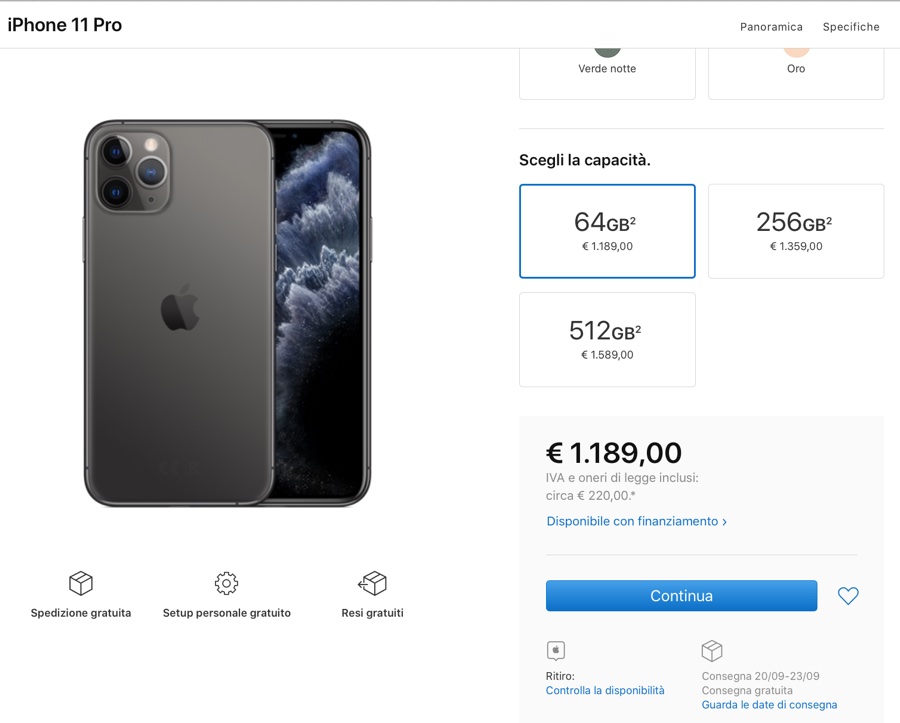Open Controlla la disponibilità link

[605, 690]
